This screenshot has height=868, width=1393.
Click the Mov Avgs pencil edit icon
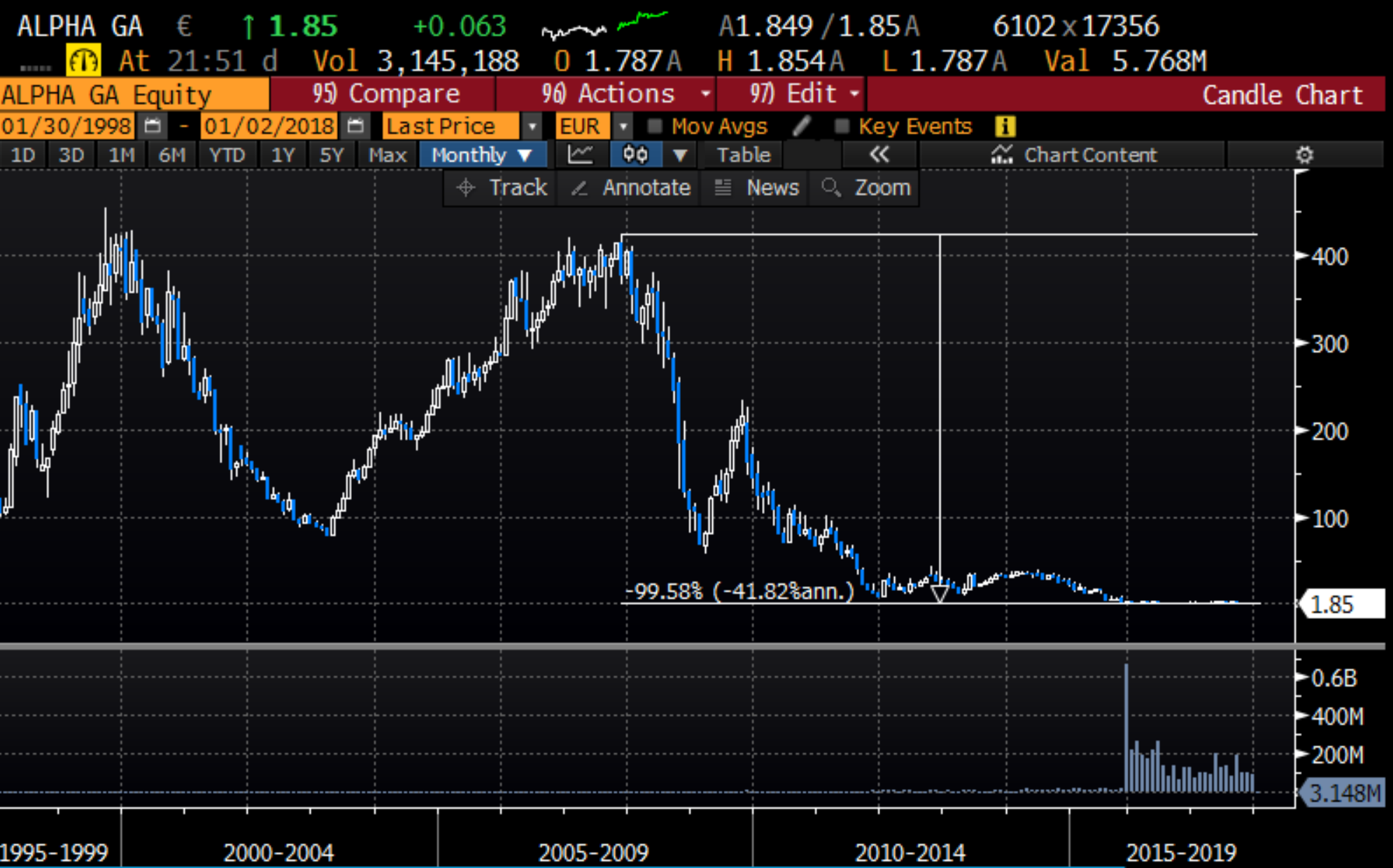802,126
